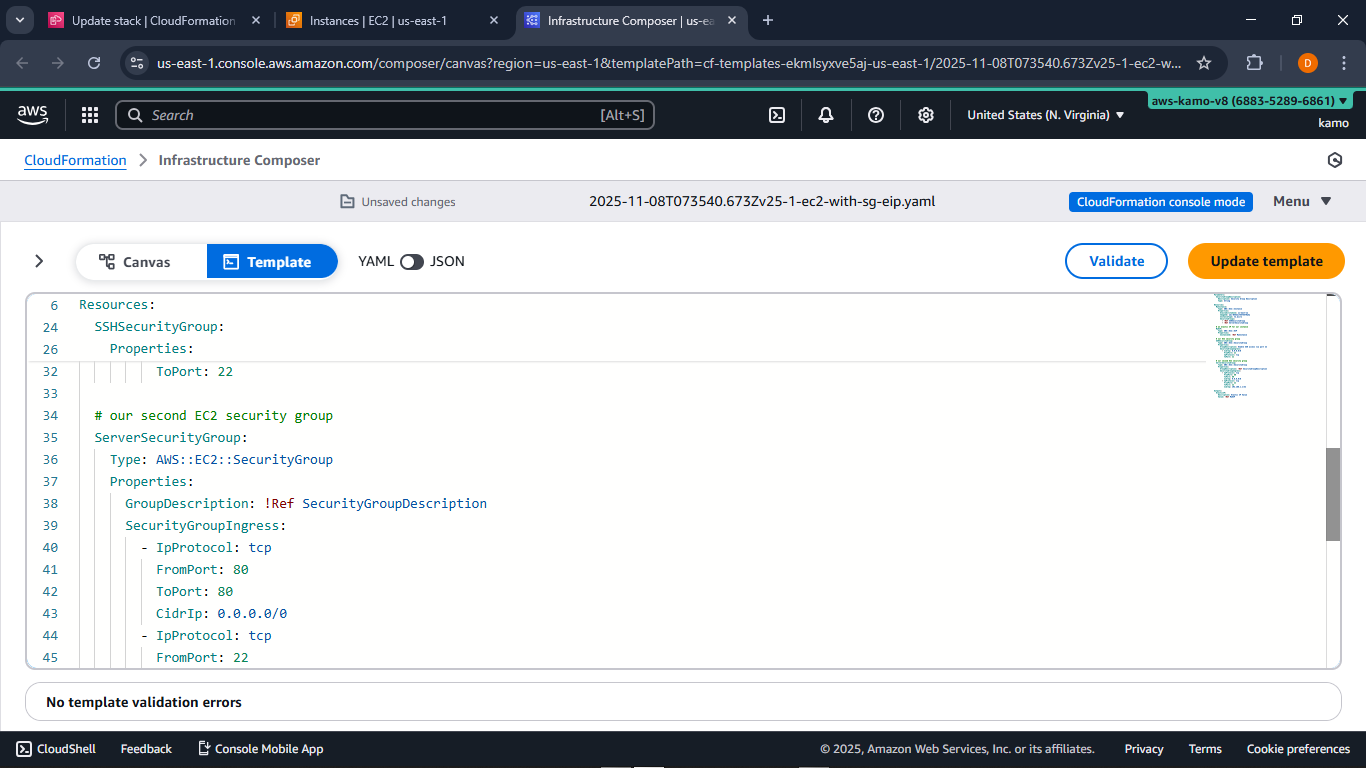Click the Update template button
This screenshot has height=768, width=1366.
(x=1266, y=261)
